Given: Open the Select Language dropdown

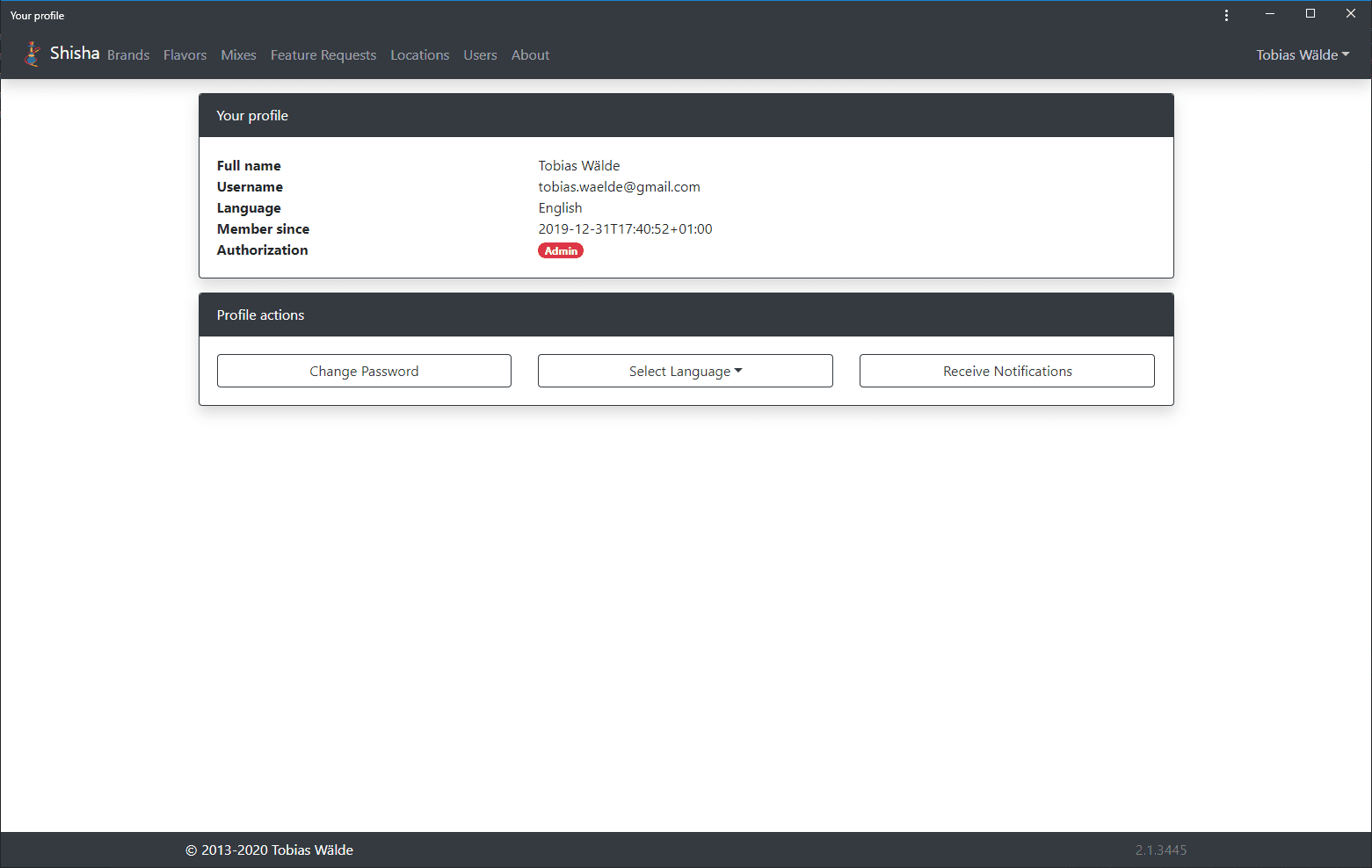Looking at the screenshot, I should click(x=686, y=371).
